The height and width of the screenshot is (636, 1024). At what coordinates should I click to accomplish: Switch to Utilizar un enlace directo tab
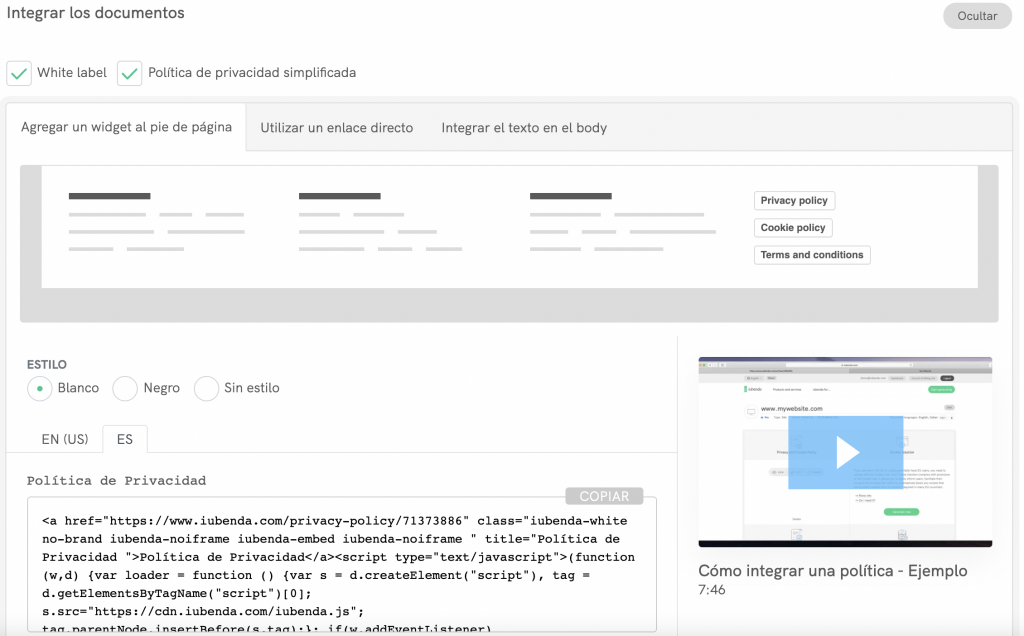pos(336,128)
